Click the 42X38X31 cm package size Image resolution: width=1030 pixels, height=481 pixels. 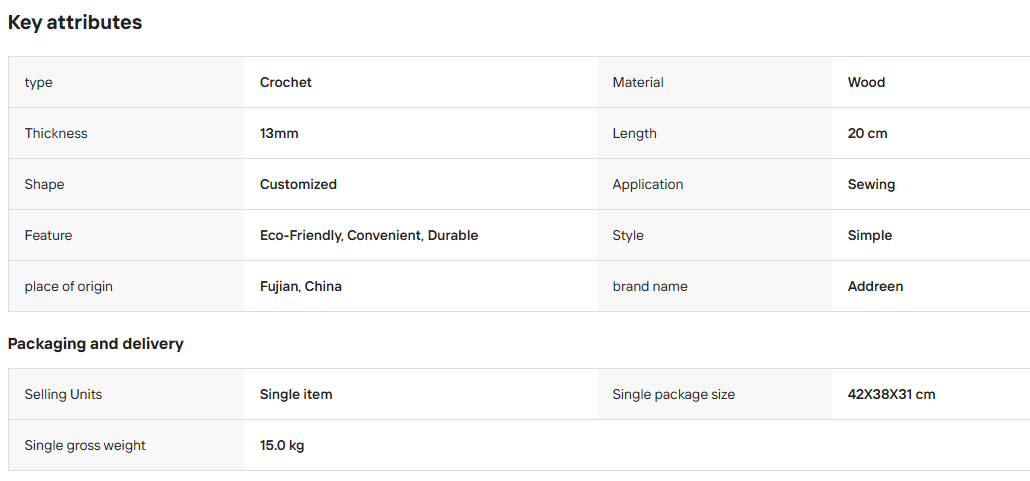pyautogui.click(x=891, y=394)
